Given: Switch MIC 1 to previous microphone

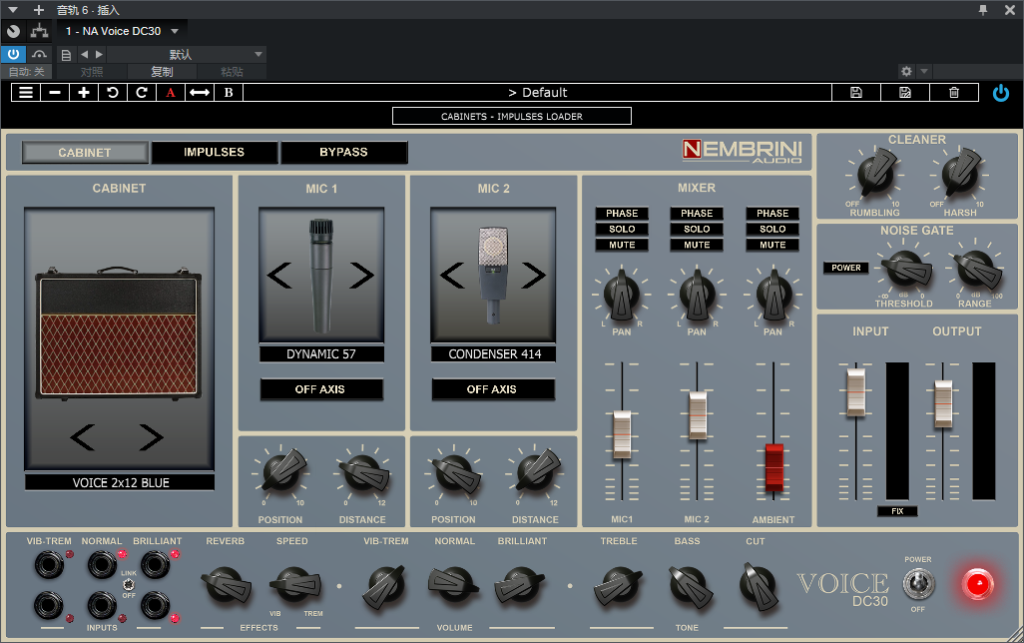Looking at the screenshot, I should pyautogui.click(x=280, y=275).
